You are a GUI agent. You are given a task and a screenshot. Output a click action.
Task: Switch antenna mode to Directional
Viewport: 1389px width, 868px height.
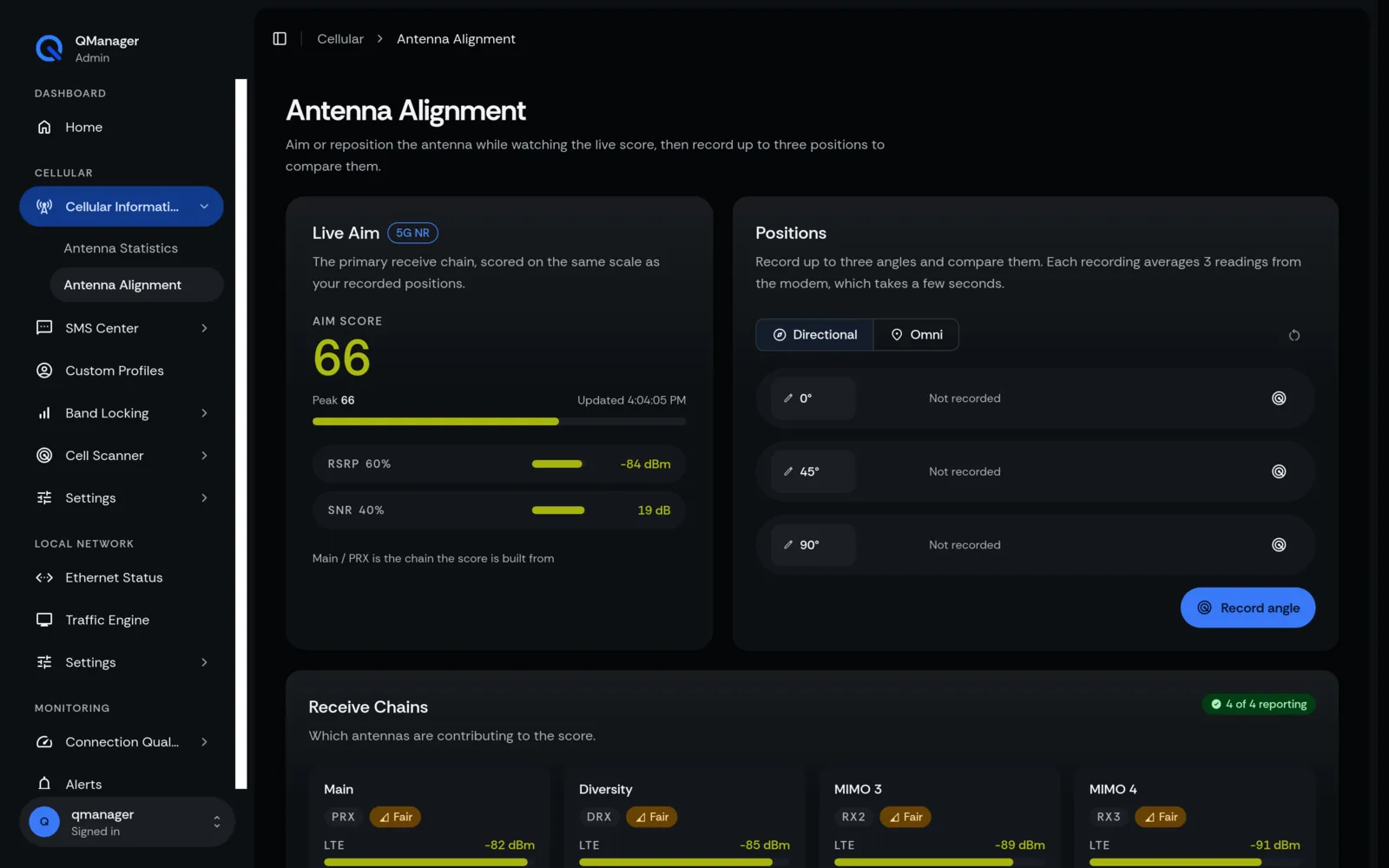pyautogui.click(x=814, y=335)
